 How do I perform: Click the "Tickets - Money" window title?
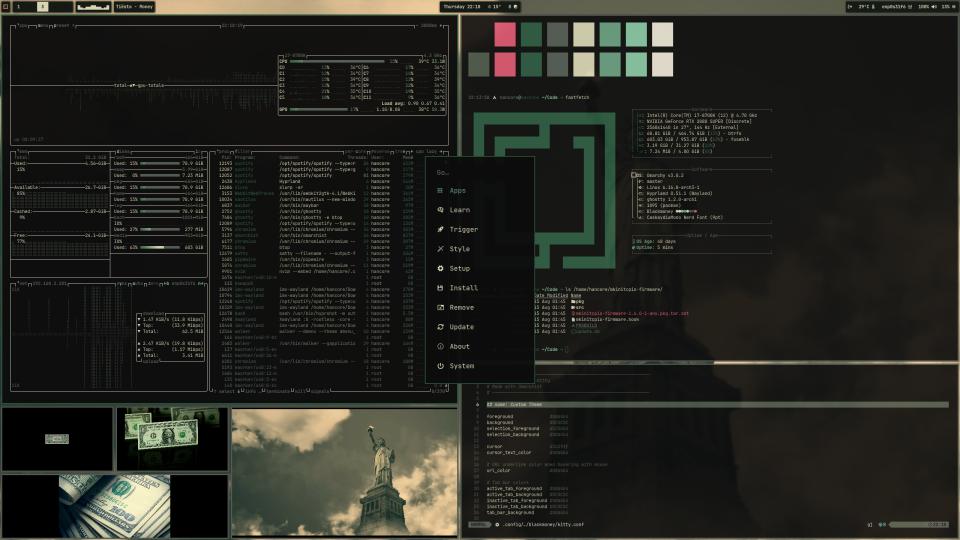point(135,6)
